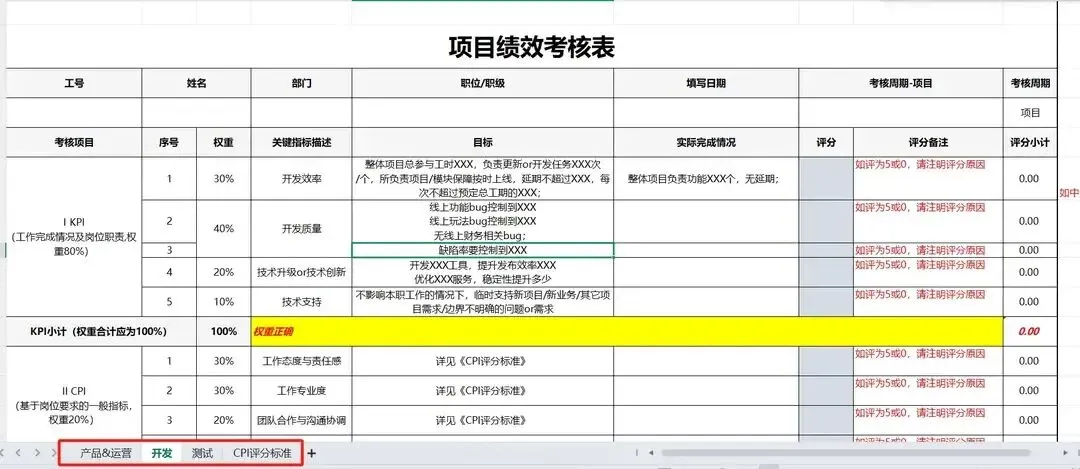This screenshot has height=469, width=1080.
Task: Select the 0.00 subtotal for 技术升级or技术创新
Action: click(x=1030, y=272)
